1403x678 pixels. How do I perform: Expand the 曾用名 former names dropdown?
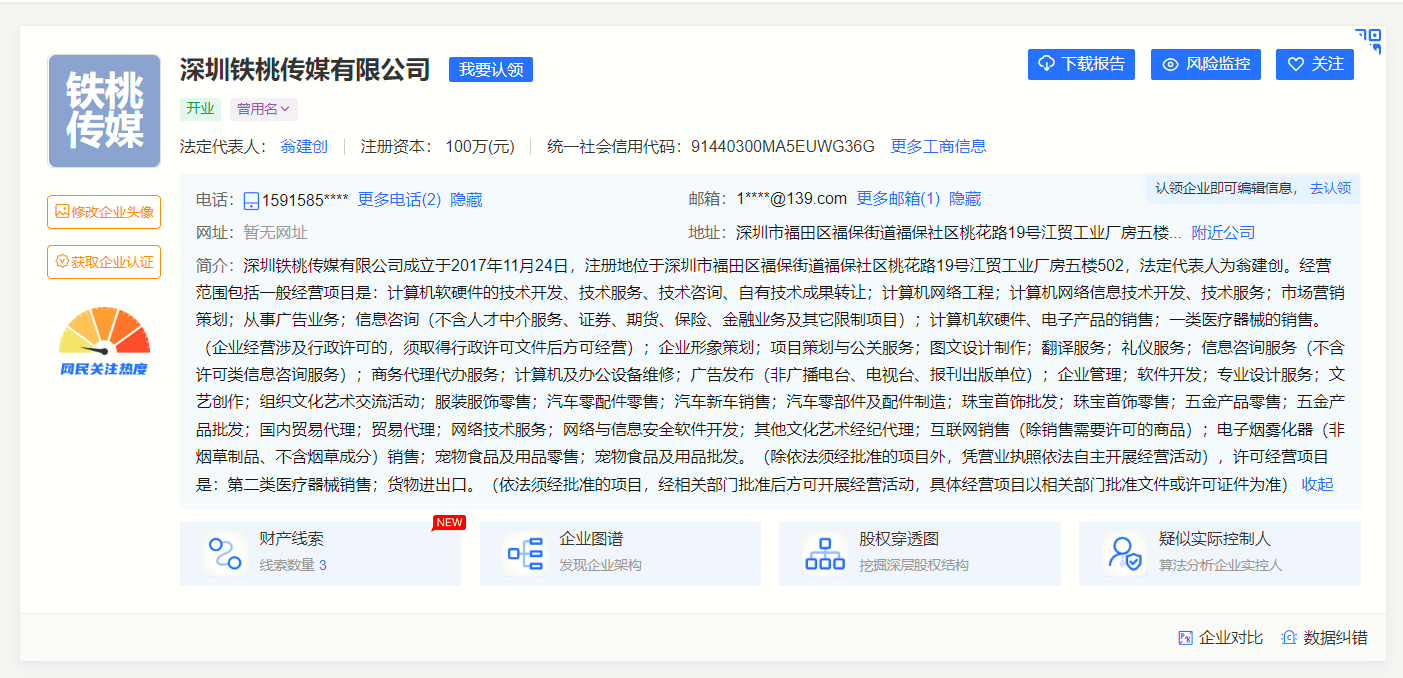pyautogui.click(x=263, y=108)
